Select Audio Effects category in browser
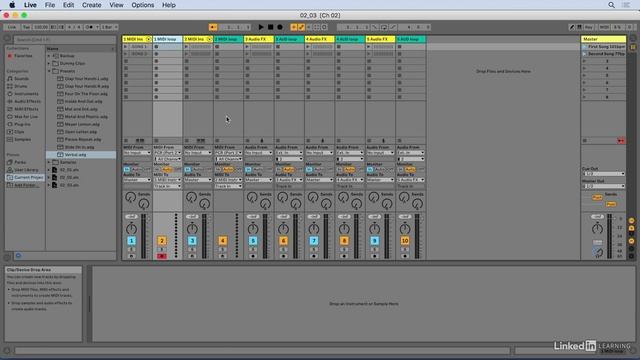Screen dimensions: 640x360 click(x=27, y=101)
